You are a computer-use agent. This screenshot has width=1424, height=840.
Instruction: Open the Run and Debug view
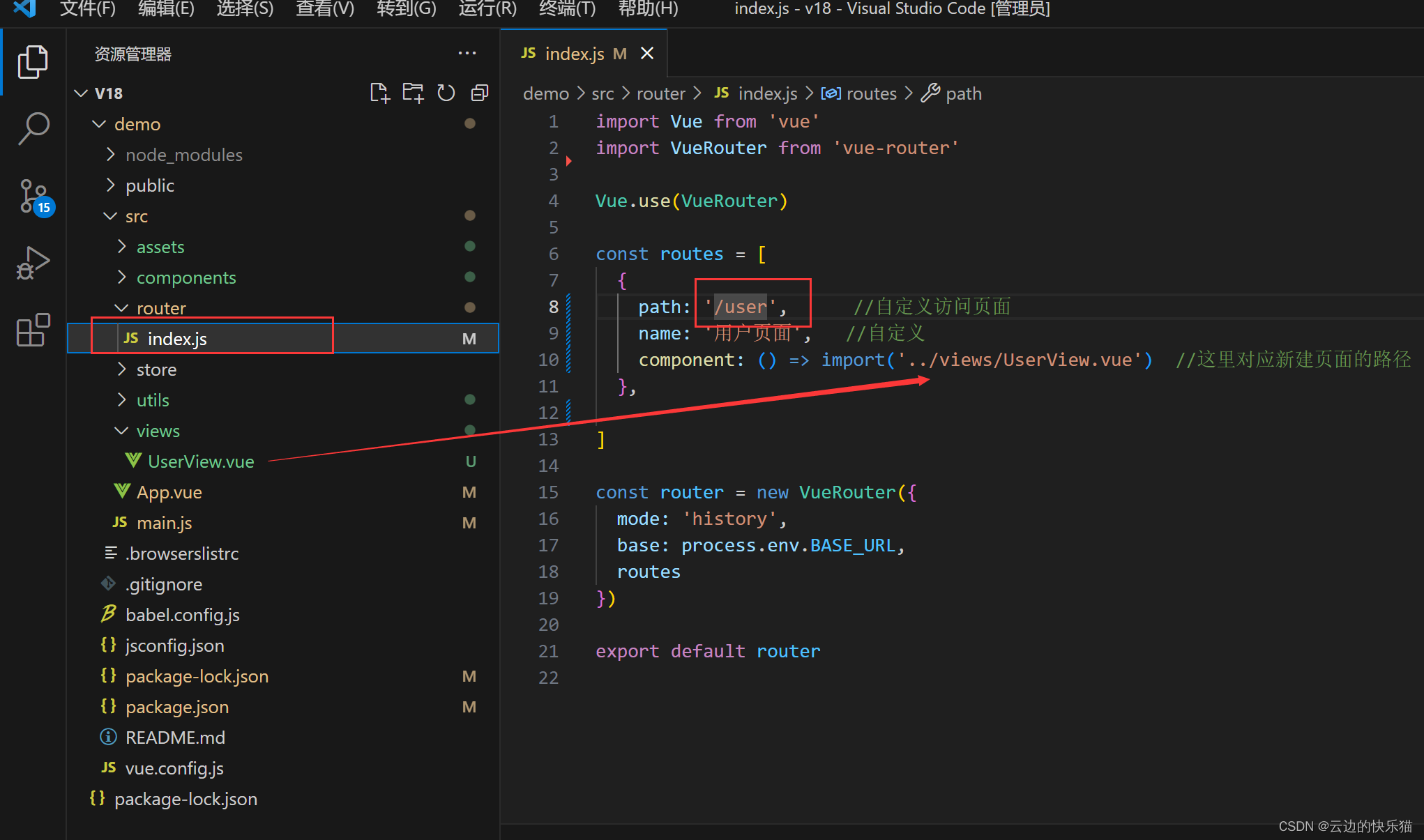[x=33, y=263]
